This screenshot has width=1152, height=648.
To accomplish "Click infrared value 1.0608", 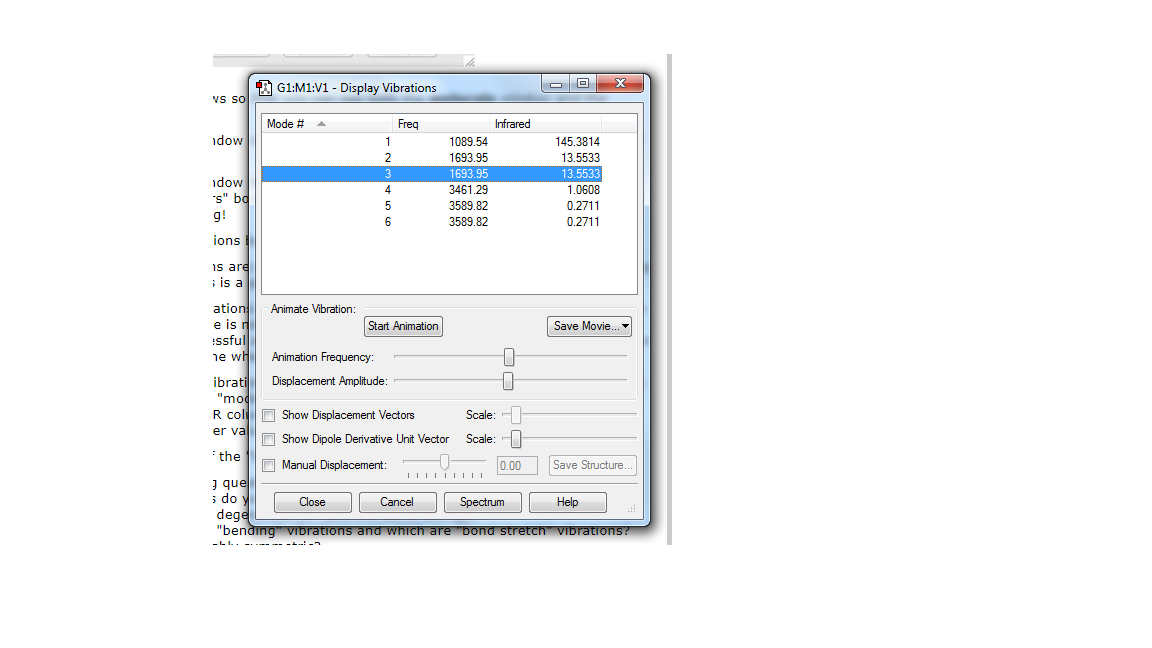I will (583, 190).
